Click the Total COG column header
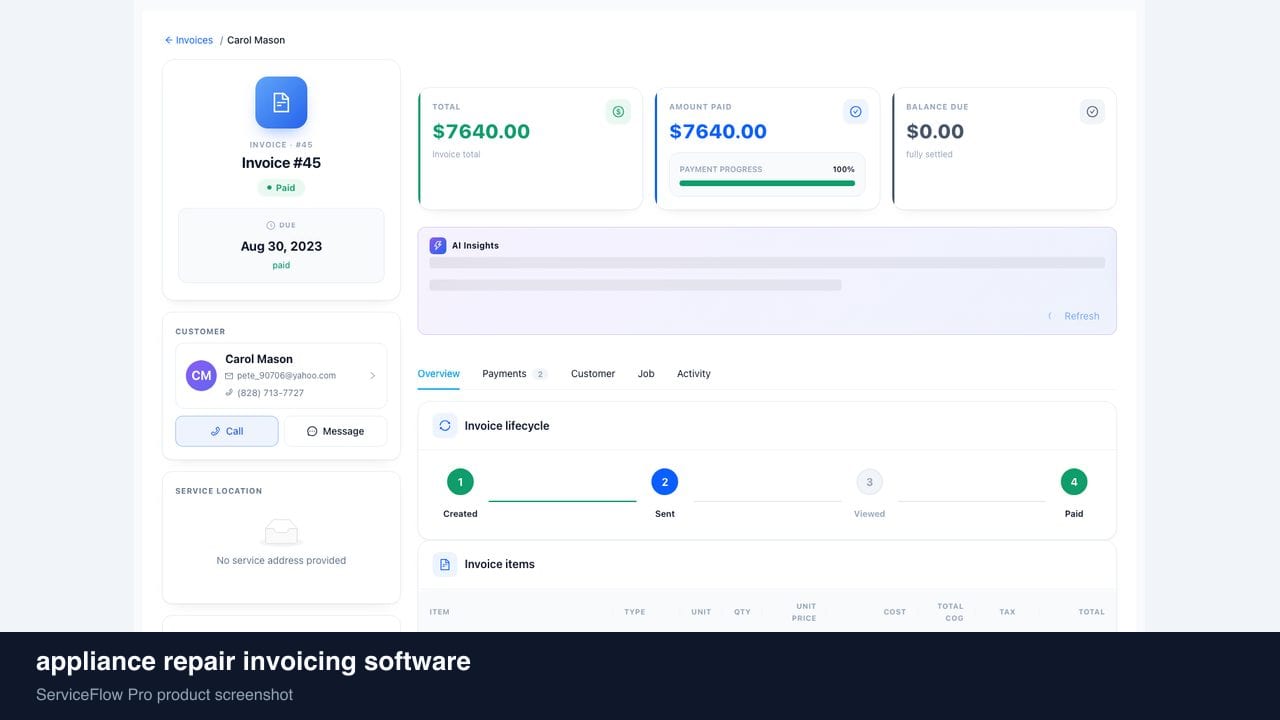Image resolution: width=1280 pixels, height=720 pixels. pos(950,612)
